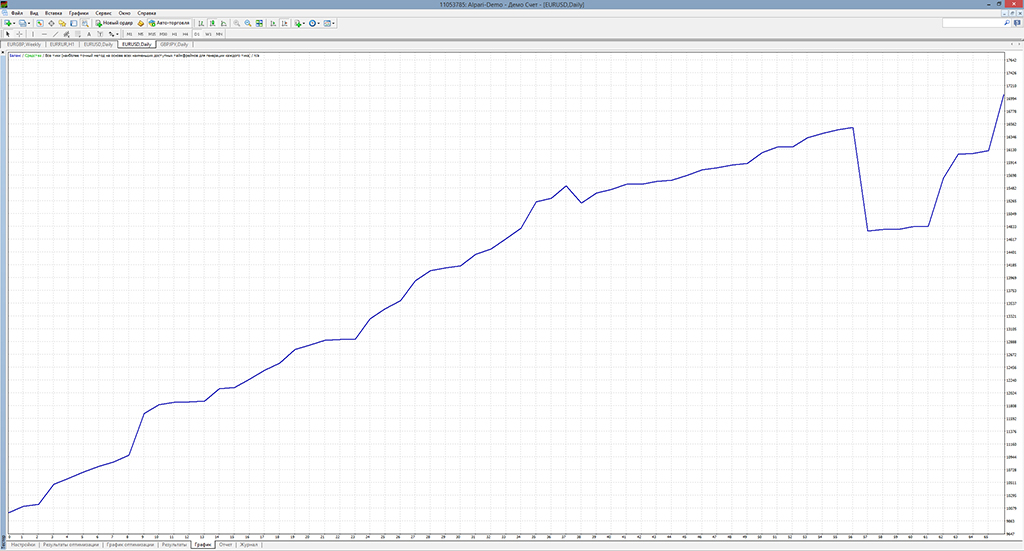The width and height of the screenshot is (1024, 551).
Task: Open the Отчет tester tab
Action: (225, 544)
